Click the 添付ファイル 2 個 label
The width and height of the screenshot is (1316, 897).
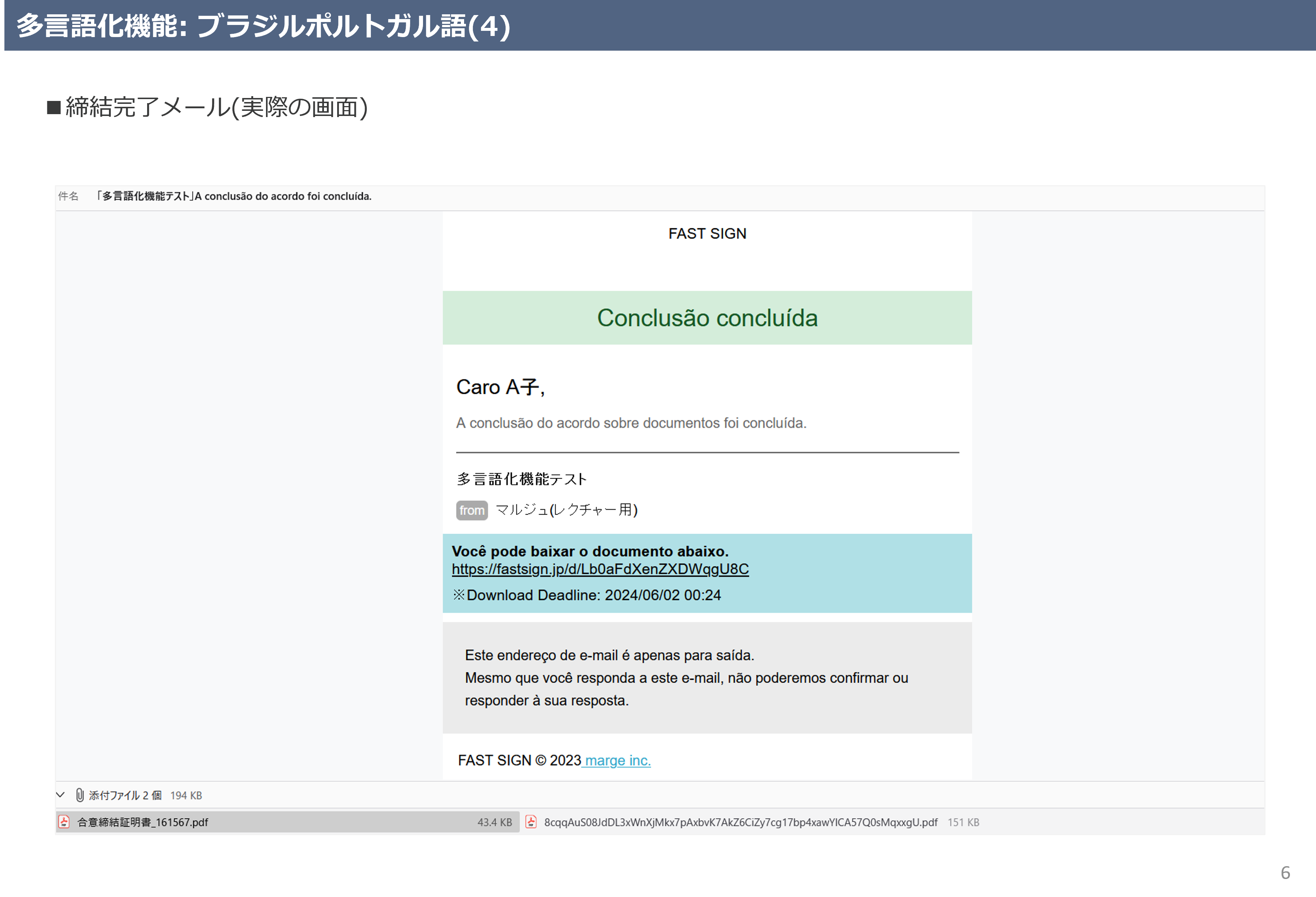[125, 795]
